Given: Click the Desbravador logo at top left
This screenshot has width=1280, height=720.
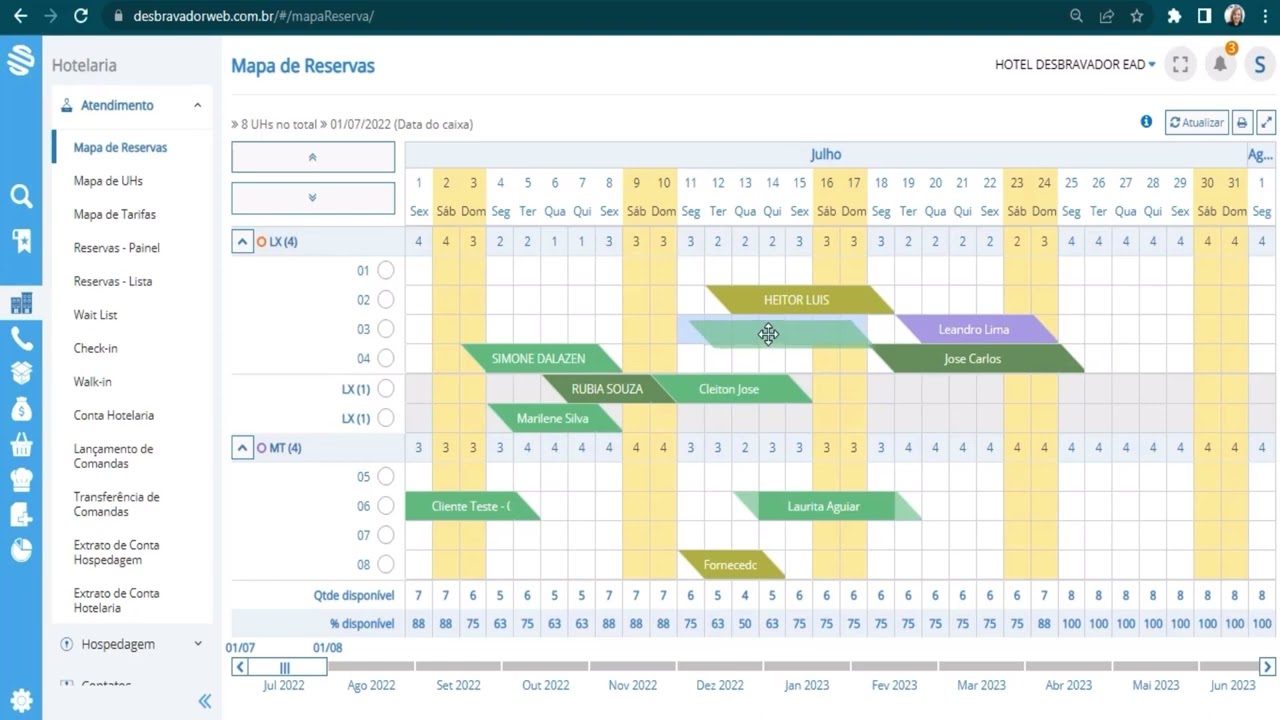Looking at the screenshot, I should [x=21, y=61].
